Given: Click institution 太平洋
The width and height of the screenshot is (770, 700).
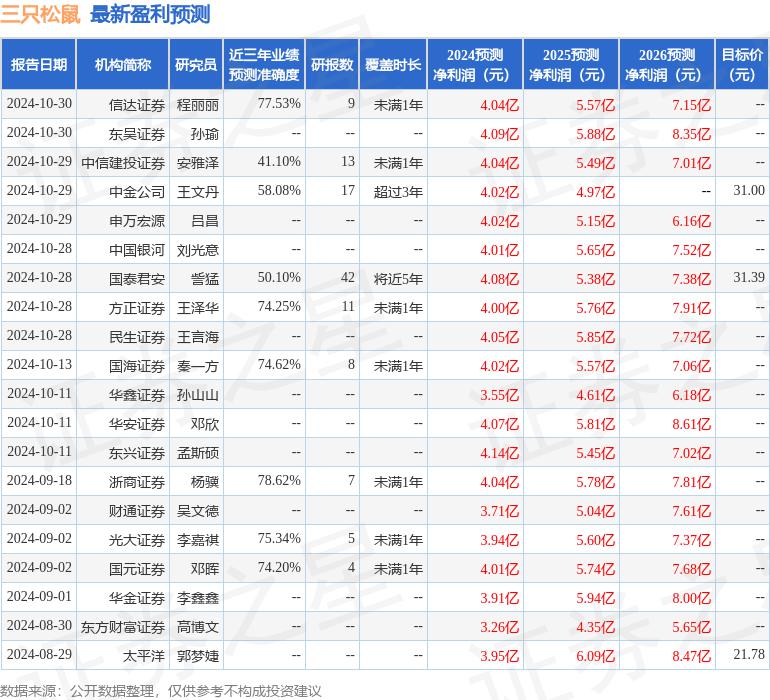Looking at the screenshot, I should click(x=144, y=655).
